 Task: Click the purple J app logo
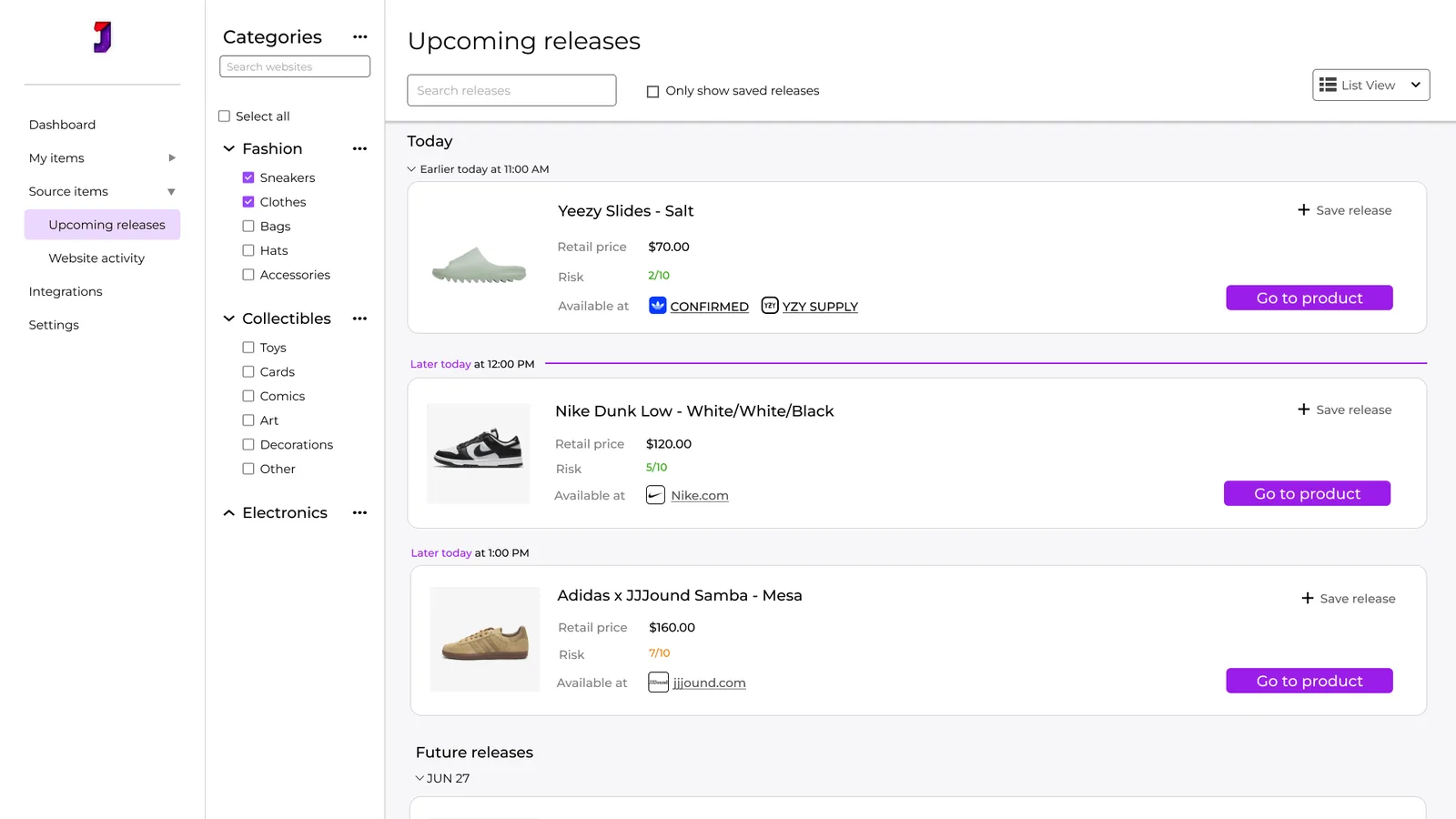102,37
